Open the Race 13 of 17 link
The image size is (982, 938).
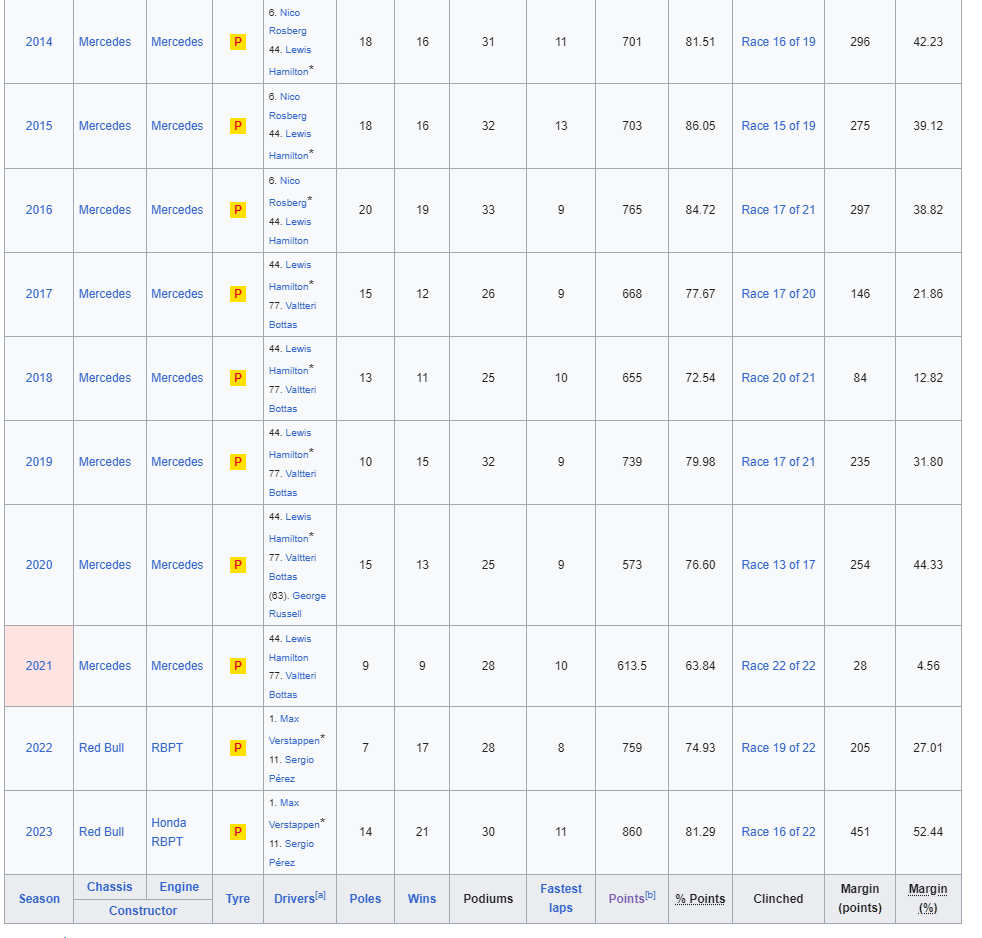click(x=778, y=565)
